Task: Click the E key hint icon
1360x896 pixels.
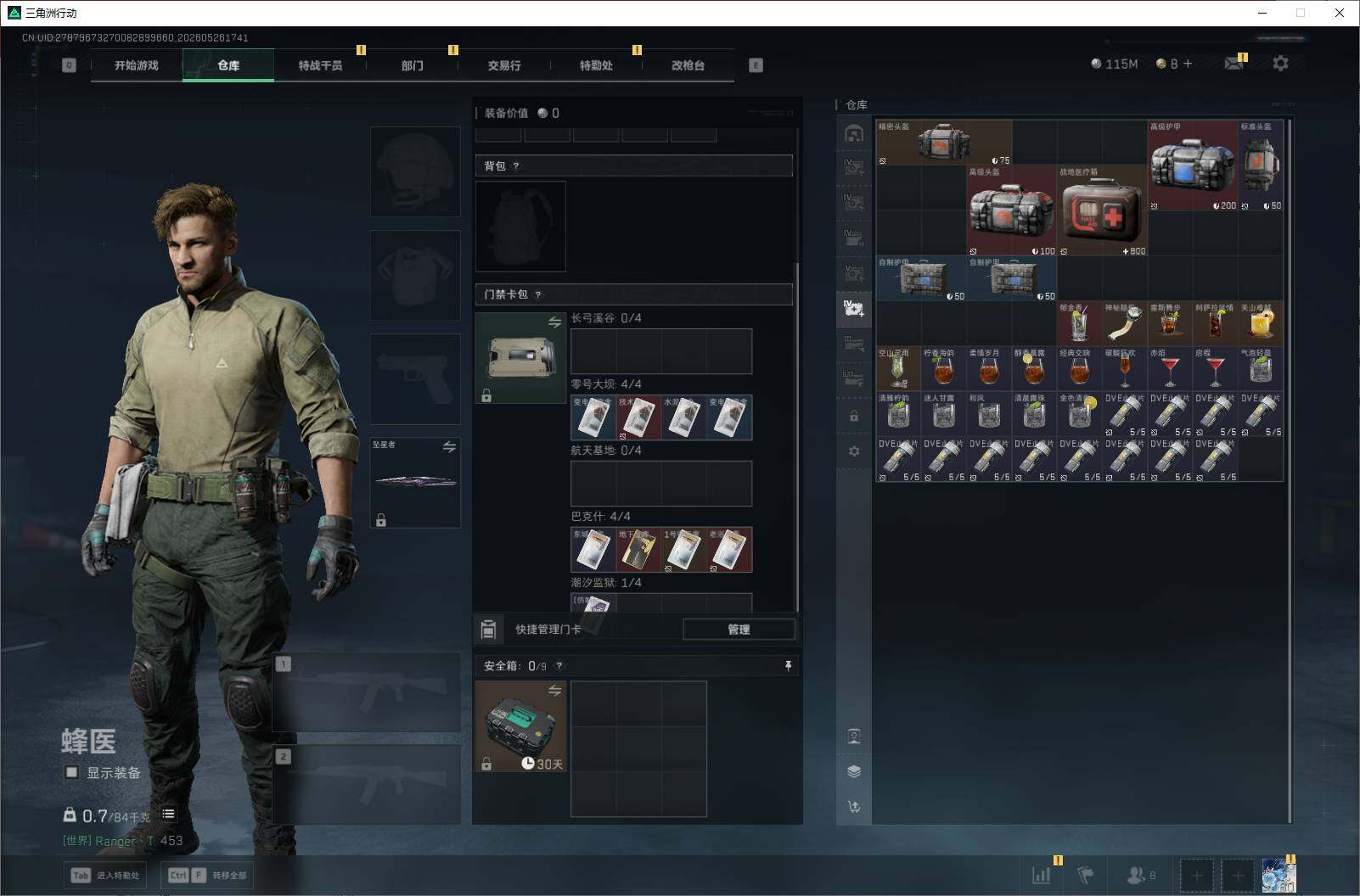Action: click(756, 65)
